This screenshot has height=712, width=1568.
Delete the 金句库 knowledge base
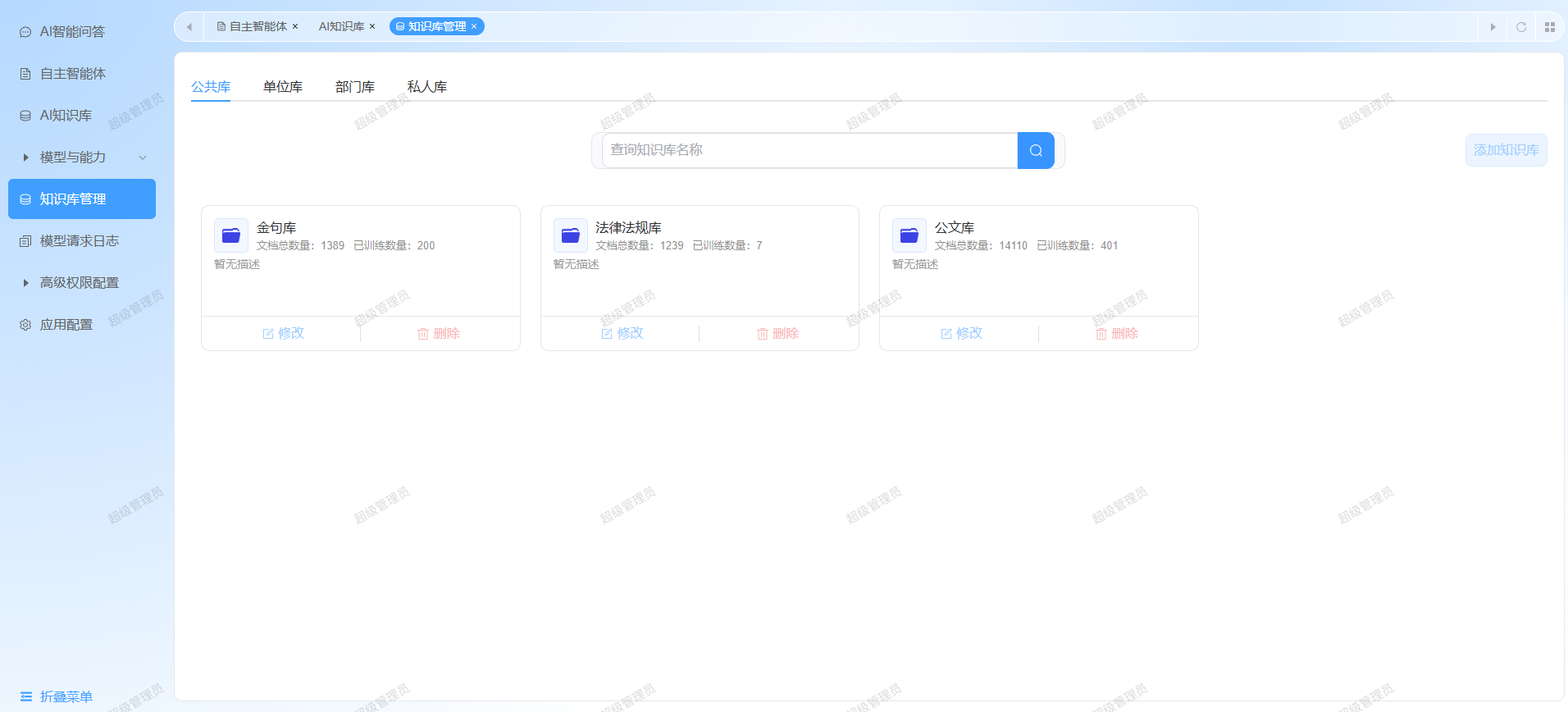[439, 333]
